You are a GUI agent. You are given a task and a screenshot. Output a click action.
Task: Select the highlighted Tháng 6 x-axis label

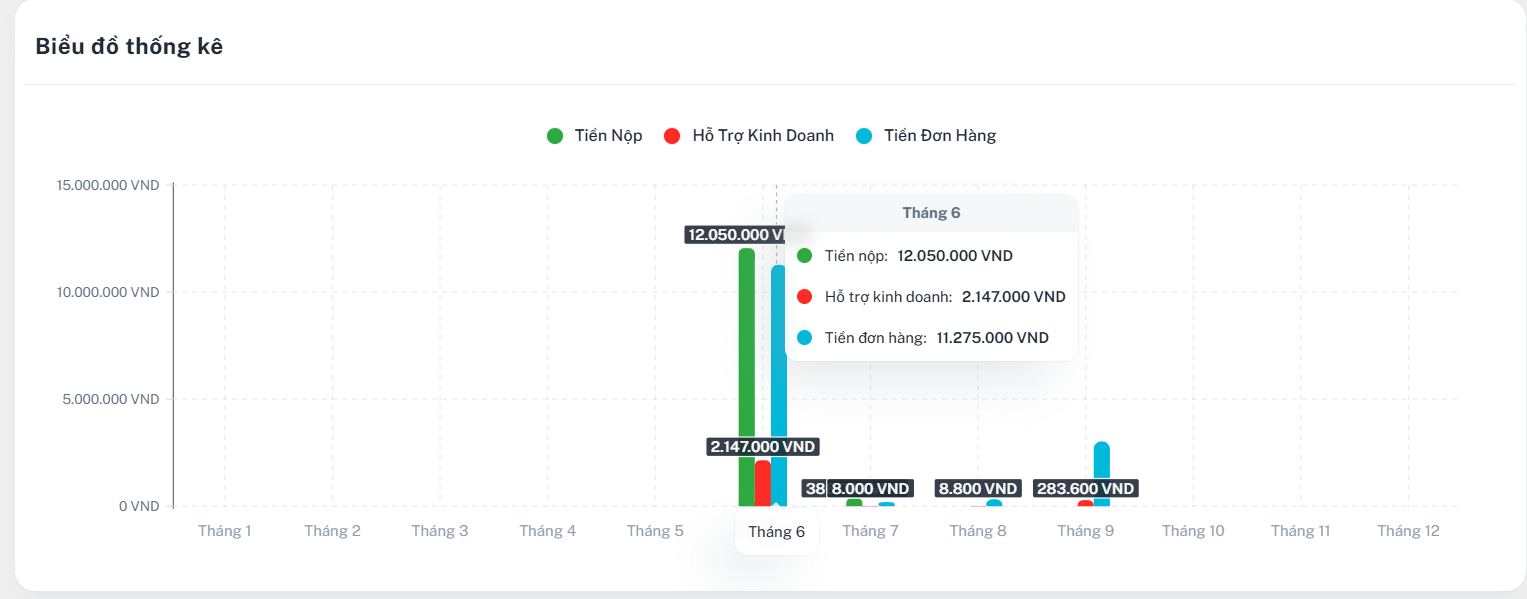pos(776,532)
